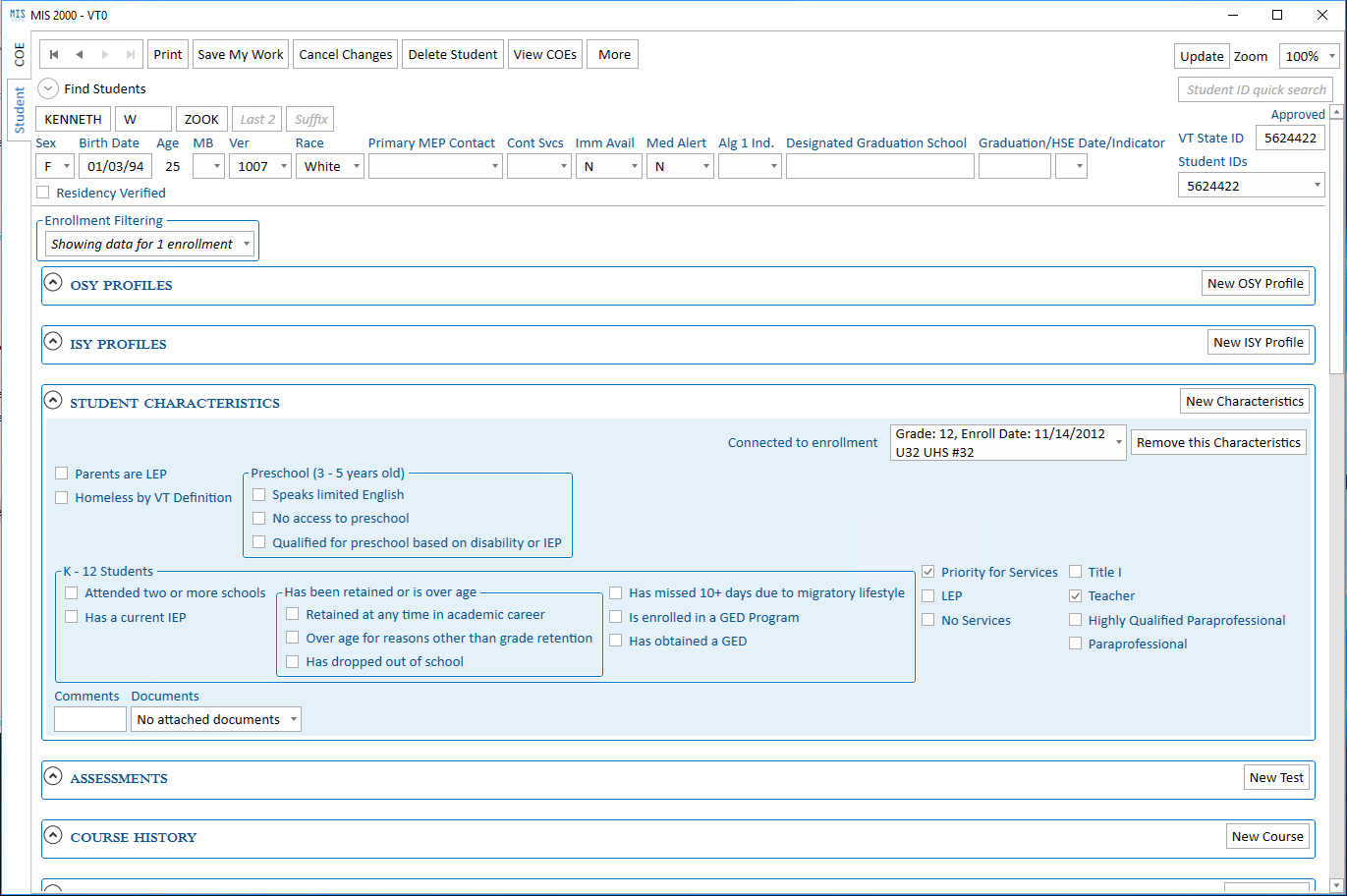
Task: Click Save My Work
Action: [241, 55]
